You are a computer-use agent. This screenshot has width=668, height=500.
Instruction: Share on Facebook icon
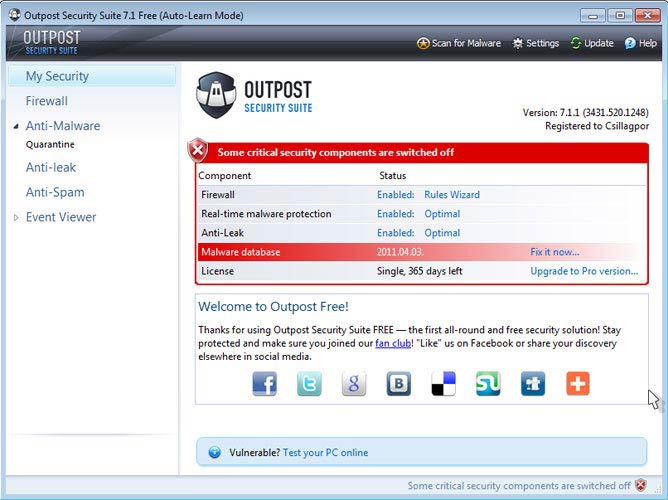(x=265, y=384)
